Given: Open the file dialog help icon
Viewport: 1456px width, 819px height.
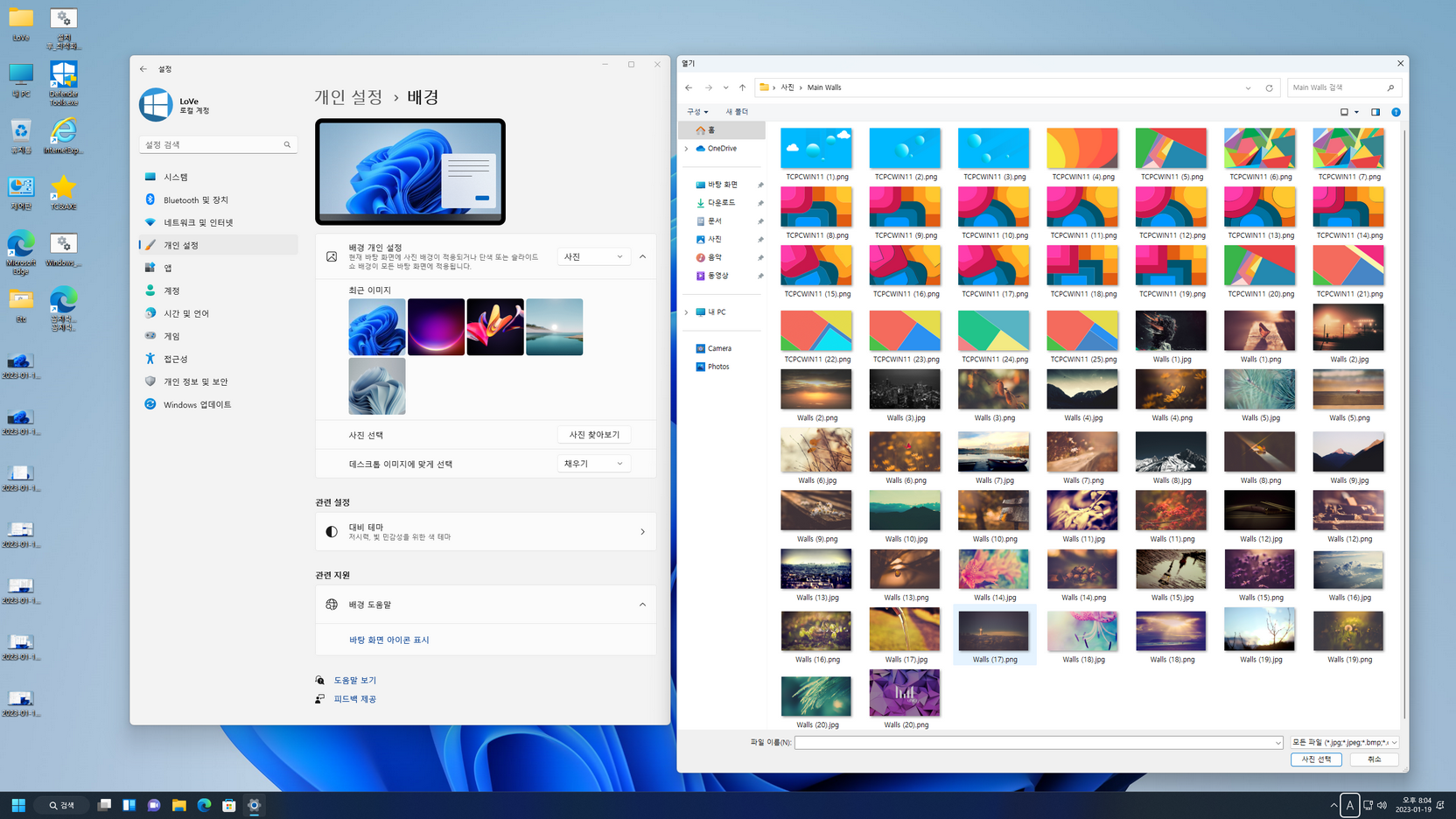Looking at the screenshot, I should [x=1396, y=112].
